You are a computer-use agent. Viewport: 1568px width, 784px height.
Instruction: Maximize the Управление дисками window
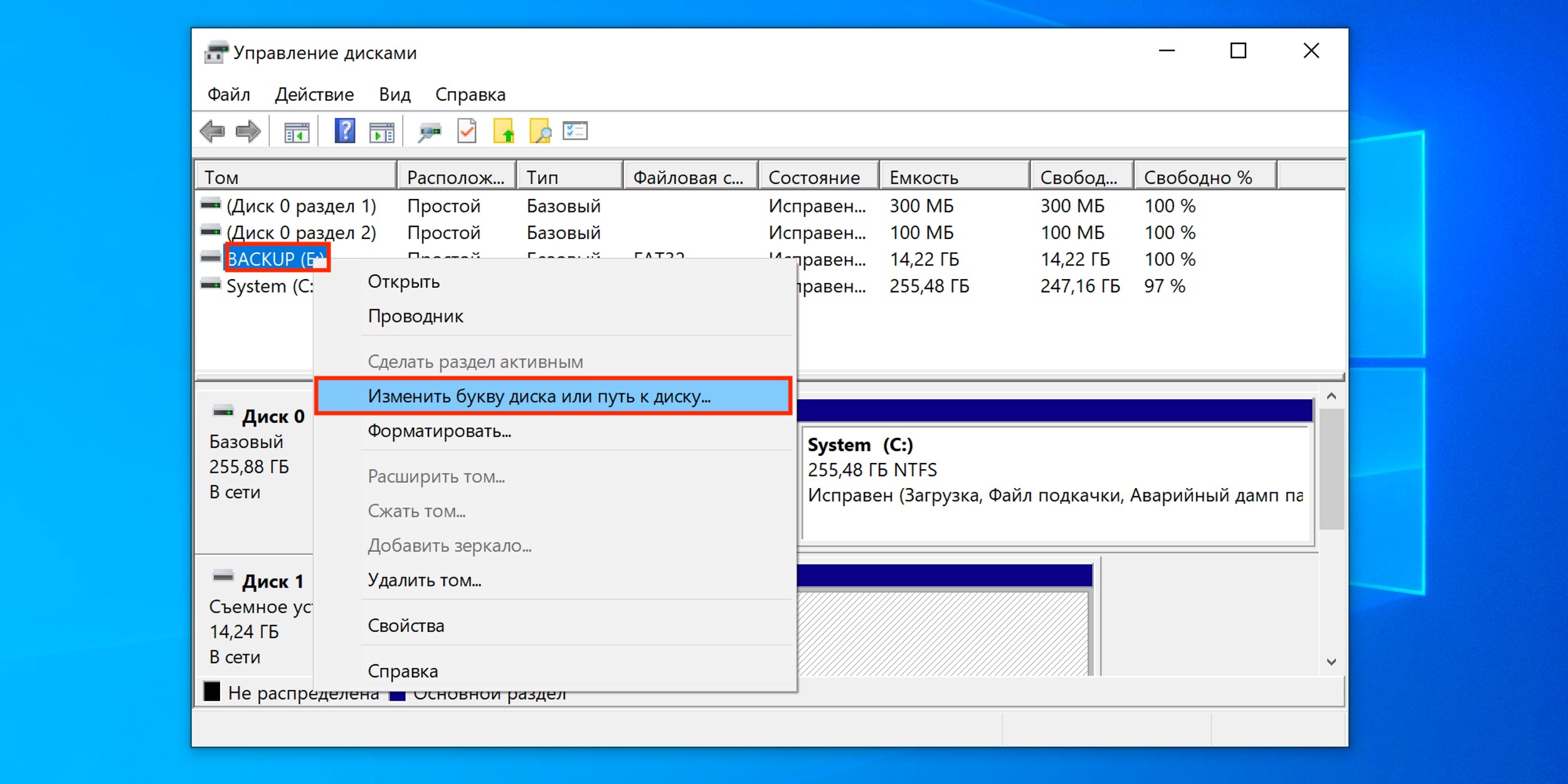(1238, 51)
